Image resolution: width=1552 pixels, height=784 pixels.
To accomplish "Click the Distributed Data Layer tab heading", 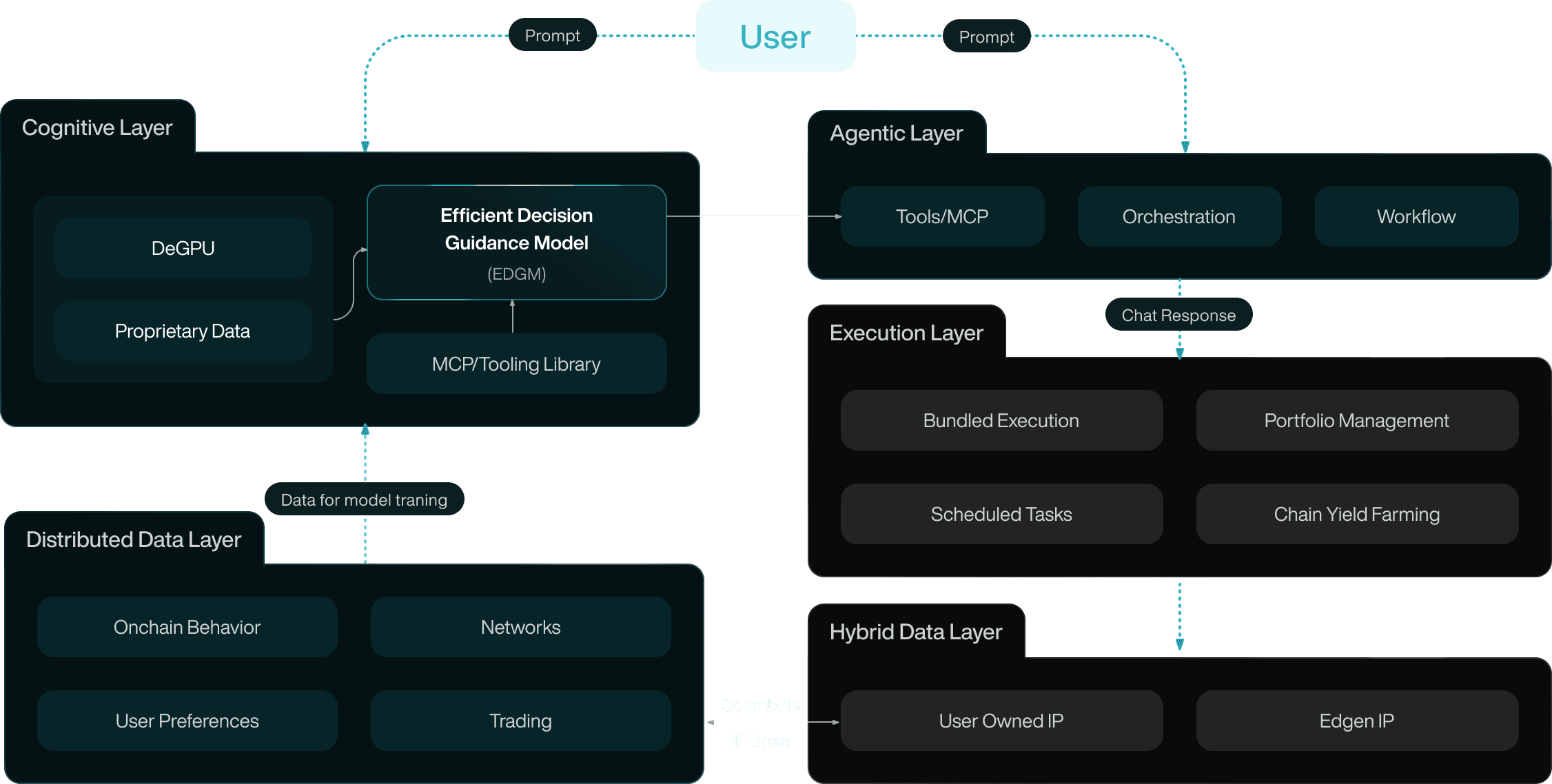I will point(134,539).
